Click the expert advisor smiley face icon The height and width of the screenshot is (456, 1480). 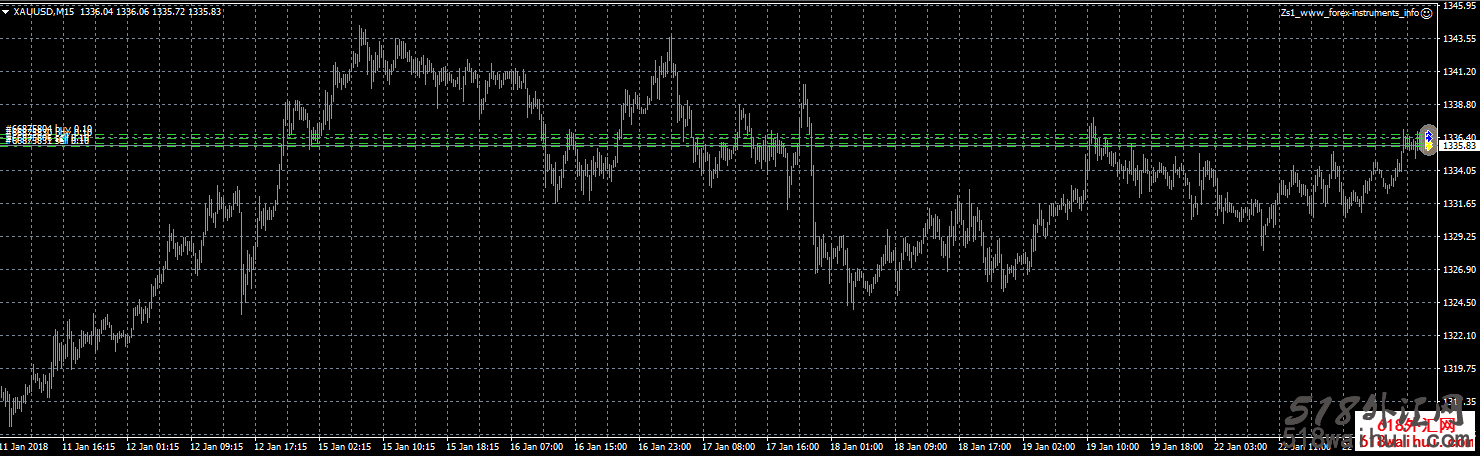[1427, 13]
